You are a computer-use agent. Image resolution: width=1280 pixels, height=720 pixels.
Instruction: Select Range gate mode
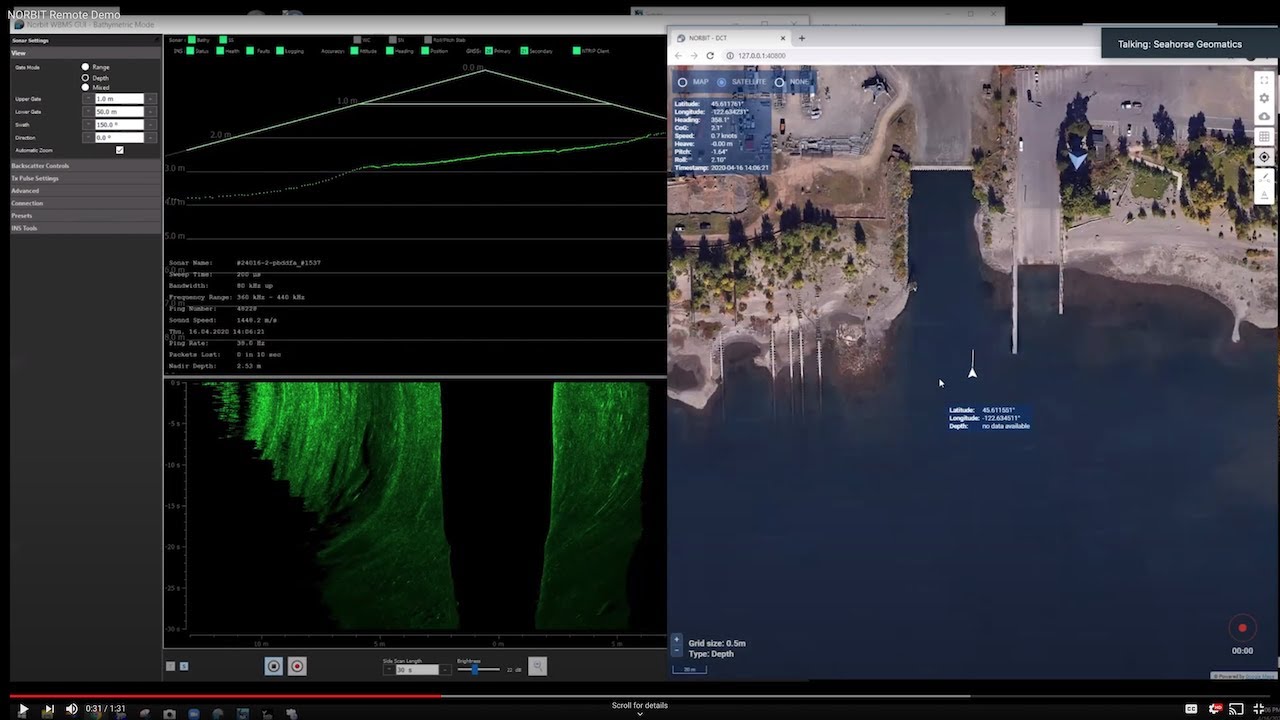pyautogui.click(x=85, y=67)
